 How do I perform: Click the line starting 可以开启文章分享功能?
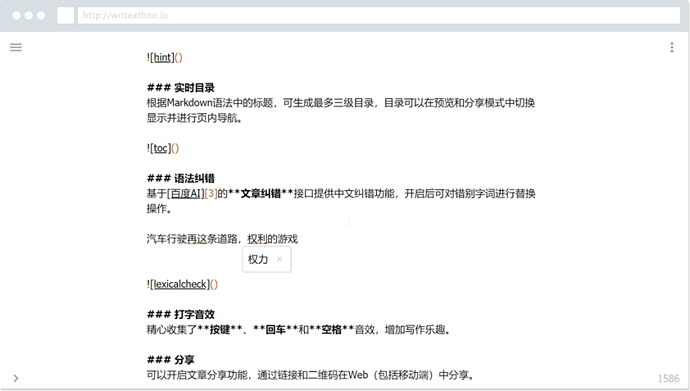pos(310,375)
